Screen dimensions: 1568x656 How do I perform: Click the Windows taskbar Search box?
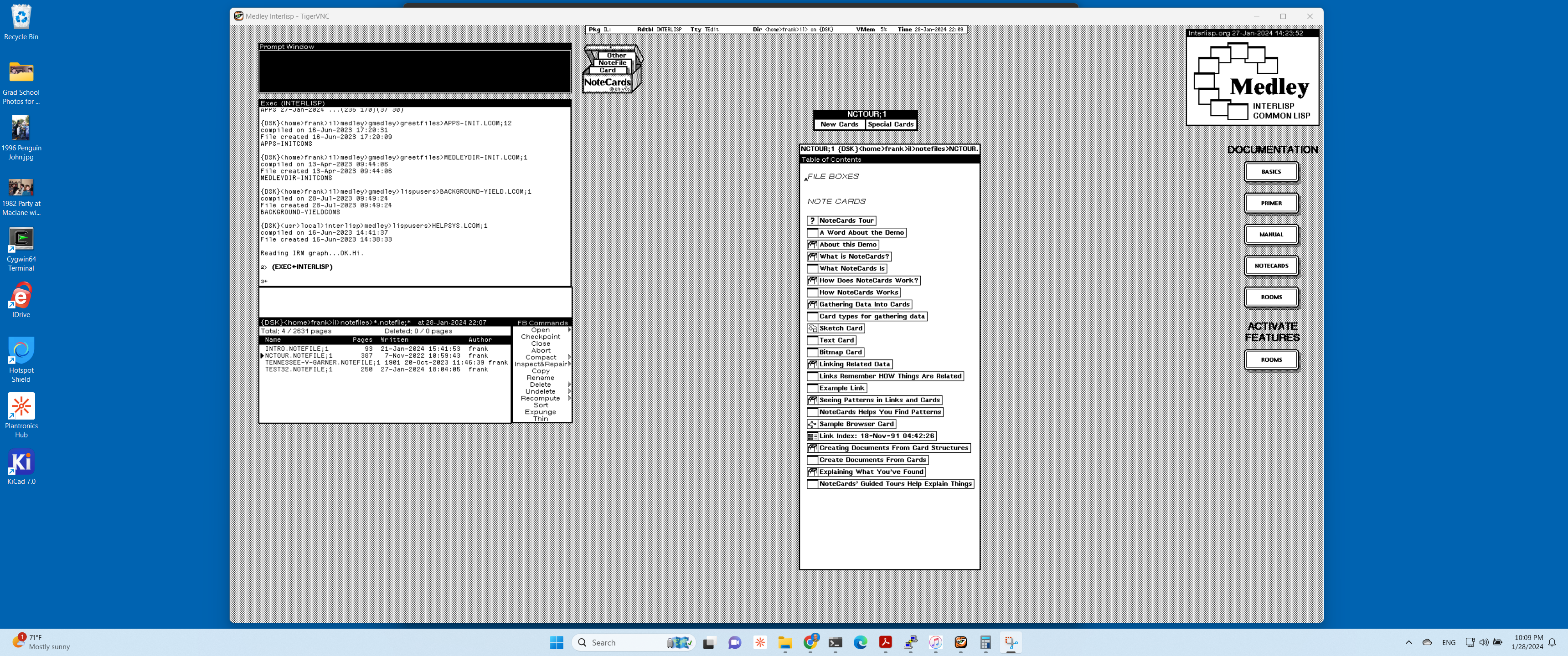pos(633,642)
